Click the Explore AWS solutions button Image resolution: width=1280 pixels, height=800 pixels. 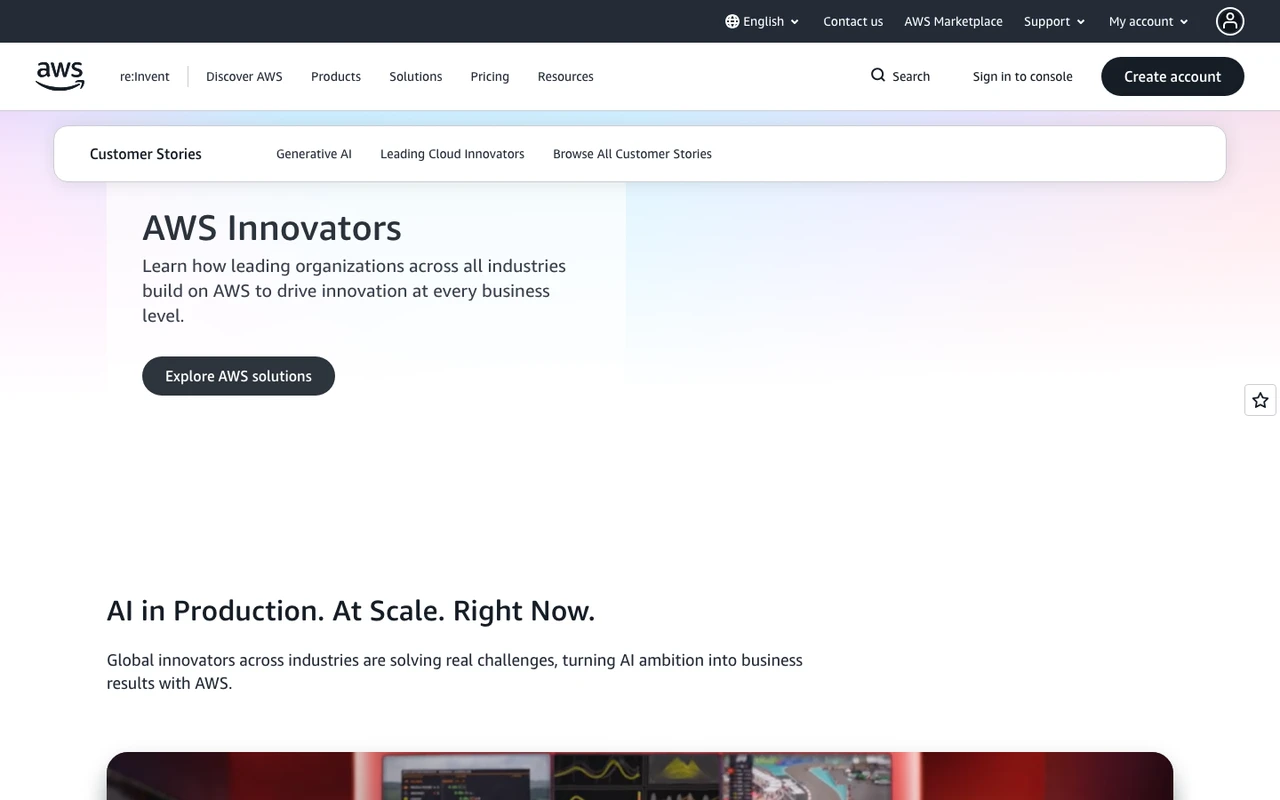pyautogui.click(x=238, y=376)
